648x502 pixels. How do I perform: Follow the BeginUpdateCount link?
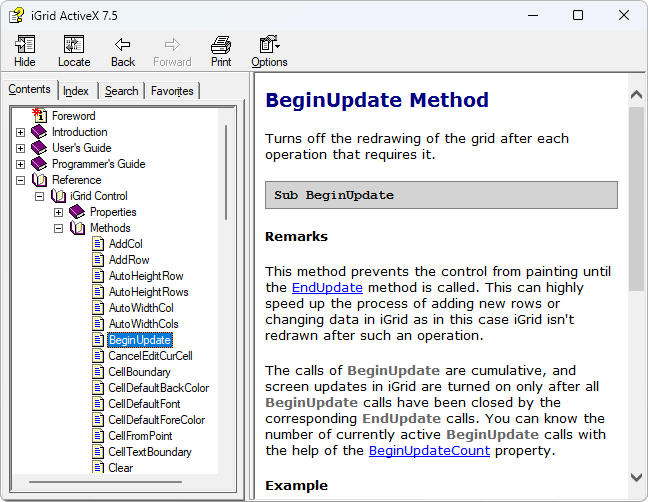429,450
